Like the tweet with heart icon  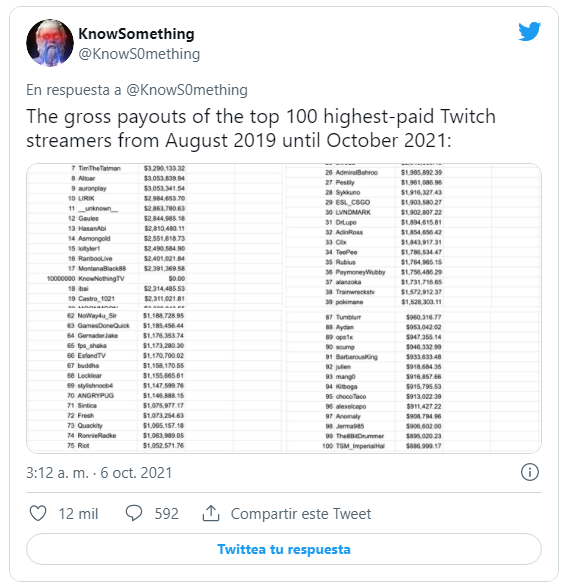pyautogui.click(x=38, y=513)
